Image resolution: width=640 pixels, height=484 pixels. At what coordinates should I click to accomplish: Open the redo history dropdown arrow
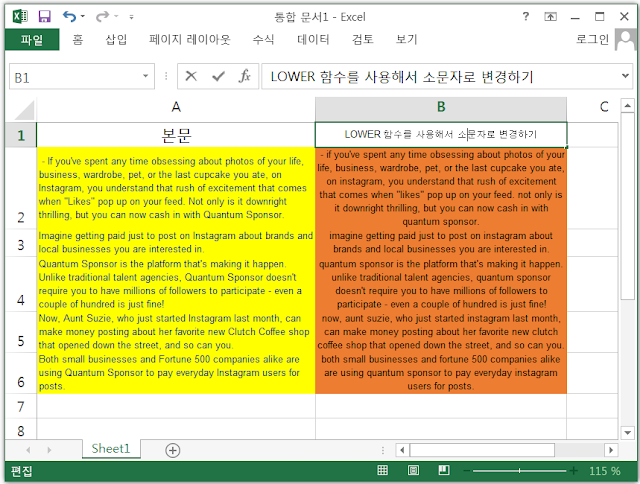pyautogui.click(x=116, y=17)
